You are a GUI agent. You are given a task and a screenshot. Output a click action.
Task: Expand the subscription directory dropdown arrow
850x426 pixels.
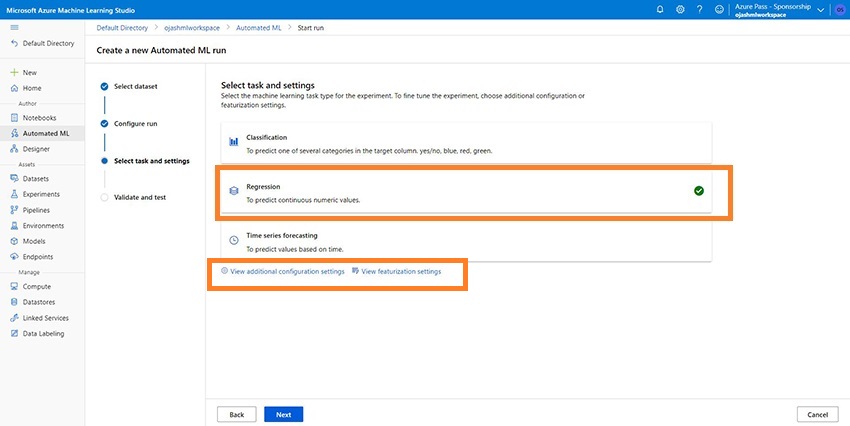[821, 9]
